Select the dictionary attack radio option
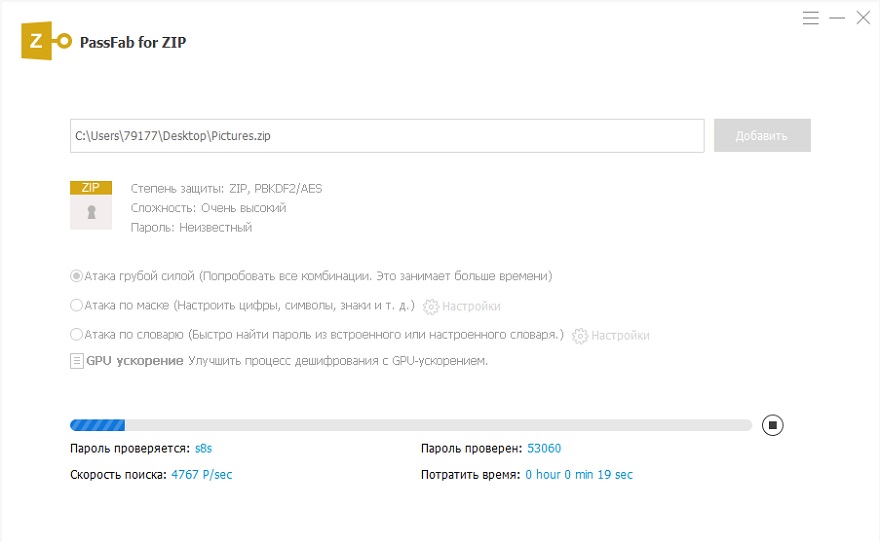The height and width of the screenshot is (542, 880). (x=76, y=335)
